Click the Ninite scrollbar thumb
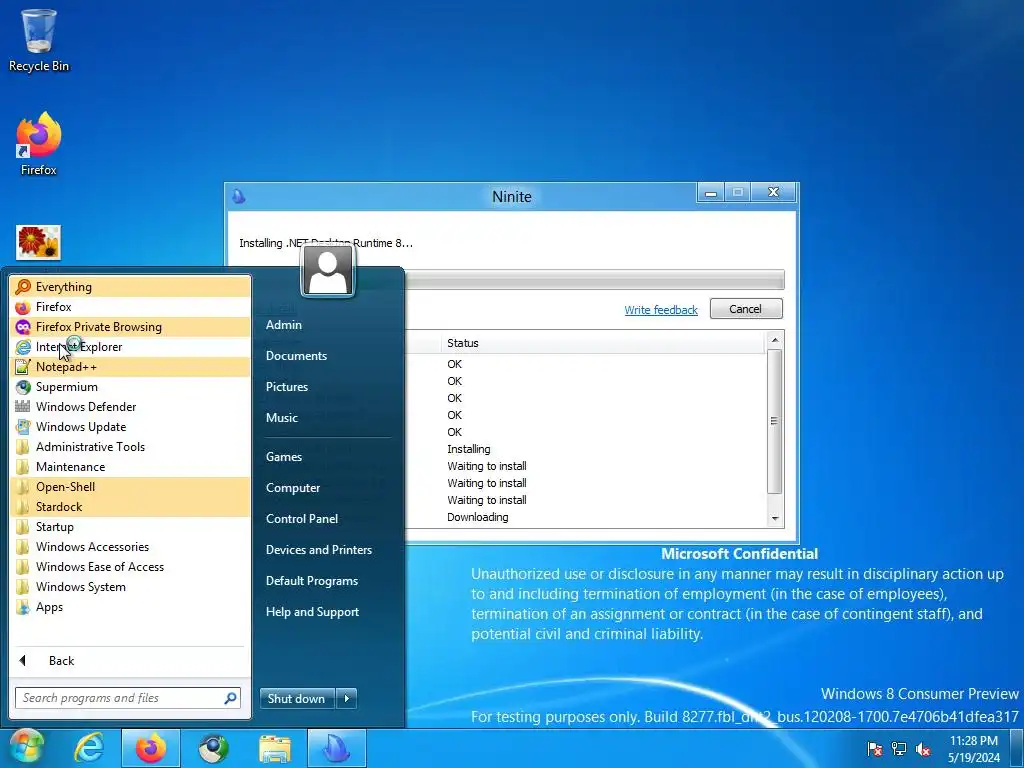The height and width of the screenshot is (768, 1024). 775,421
